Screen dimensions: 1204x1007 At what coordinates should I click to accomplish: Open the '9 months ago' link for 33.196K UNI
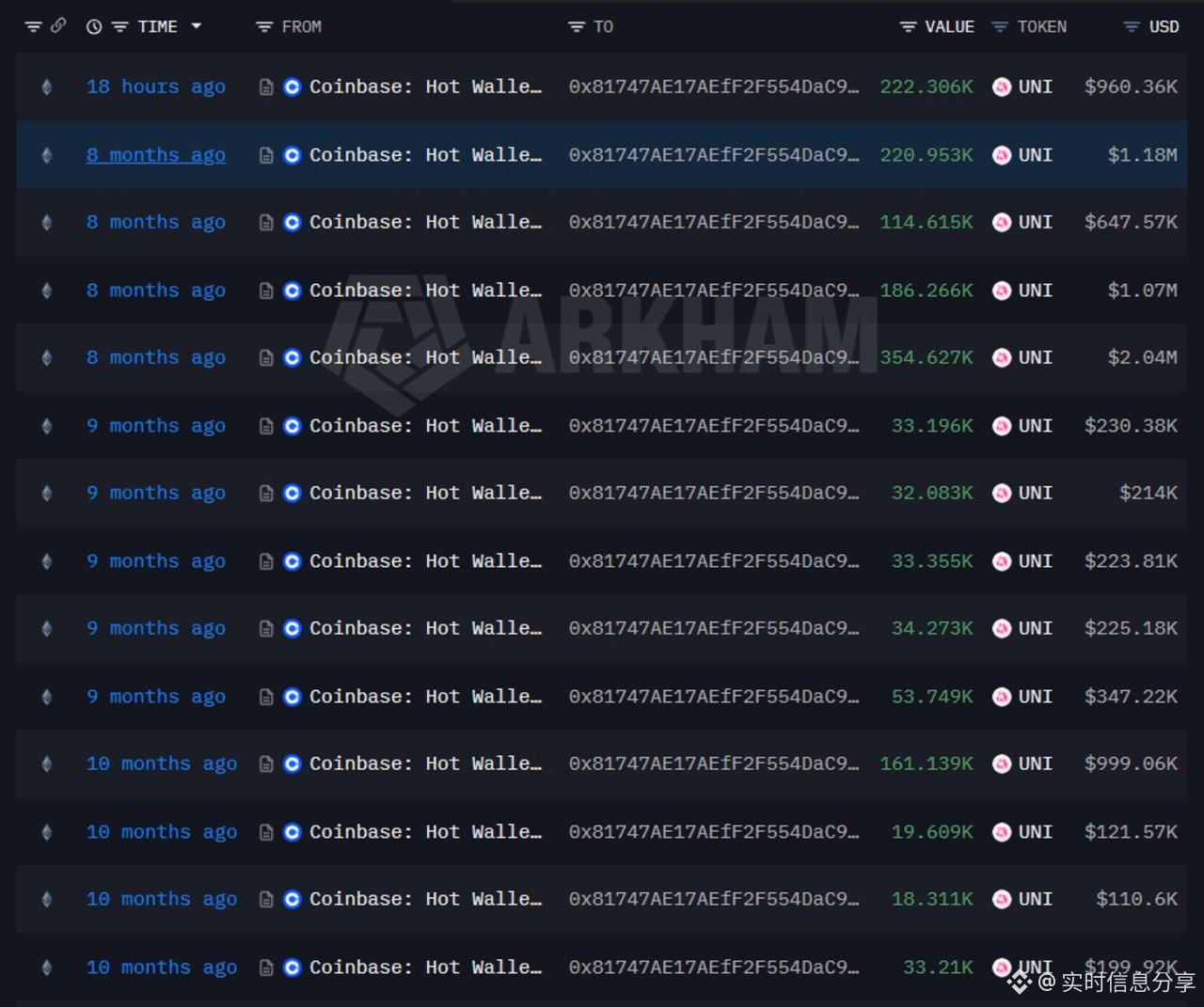click(x=156, y=426)
